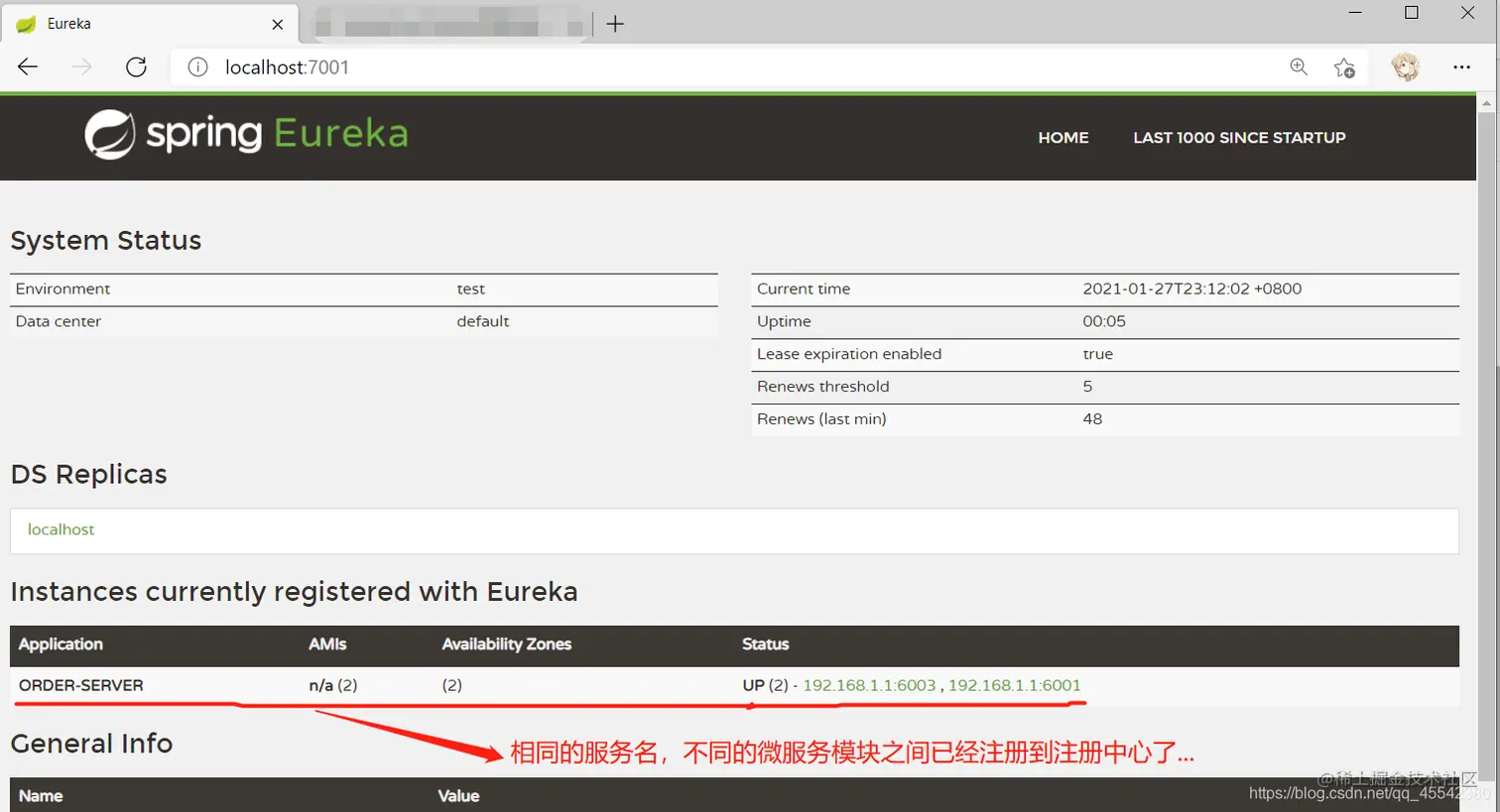Click the System Status heading
The image size is (1500, 812).
point(106,241)
